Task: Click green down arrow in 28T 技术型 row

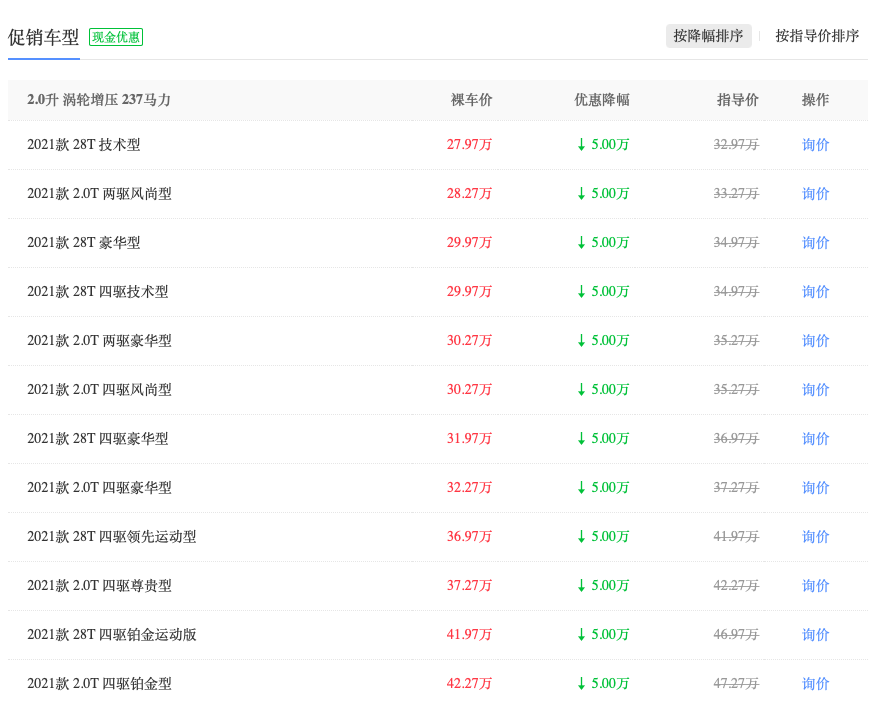Action: coord(581,145)
